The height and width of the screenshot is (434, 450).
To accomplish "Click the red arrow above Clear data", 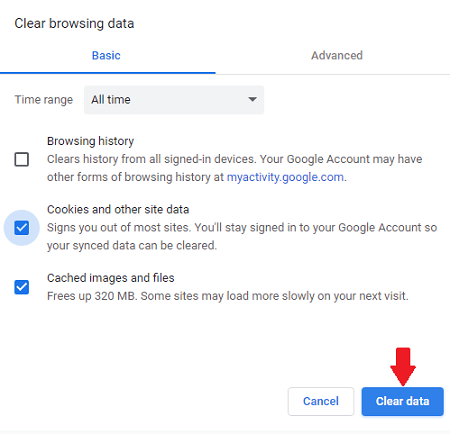I will coord(403,367).
